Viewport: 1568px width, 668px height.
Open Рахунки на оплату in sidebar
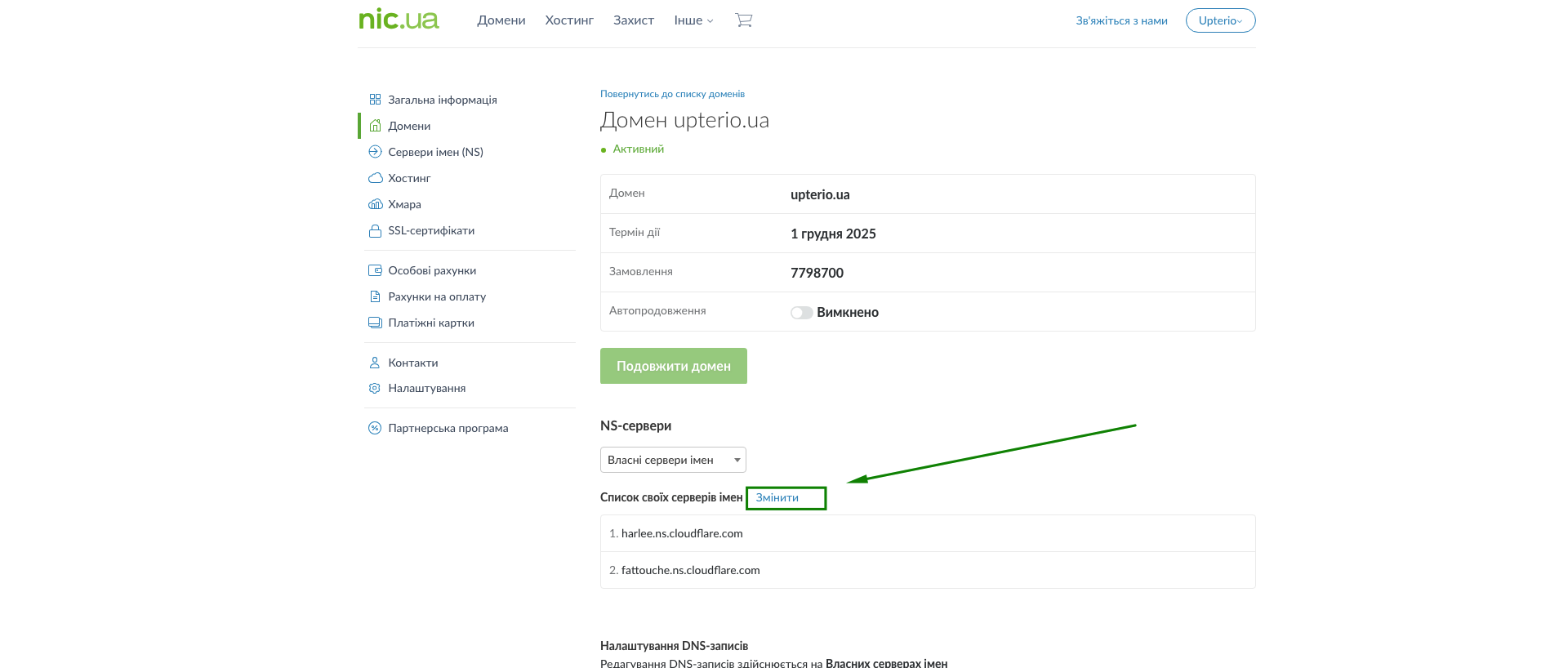437,296
